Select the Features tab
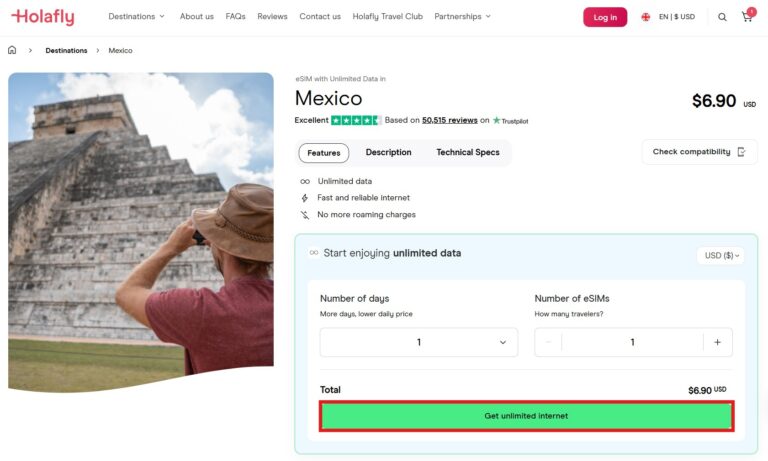768x461 pixels. pyautogui.click(x=324, y=153)
